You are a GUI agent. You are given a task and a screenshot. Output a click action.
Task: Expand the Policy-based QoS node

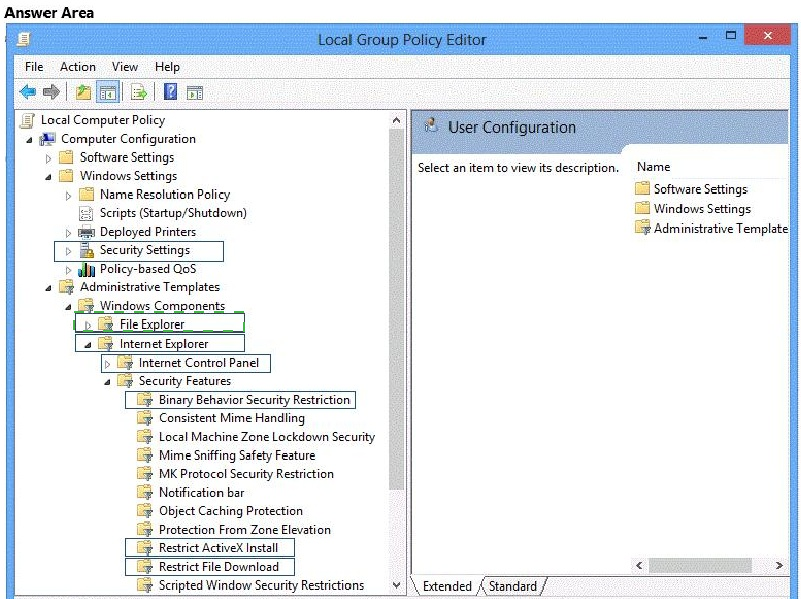pos(68,270)
